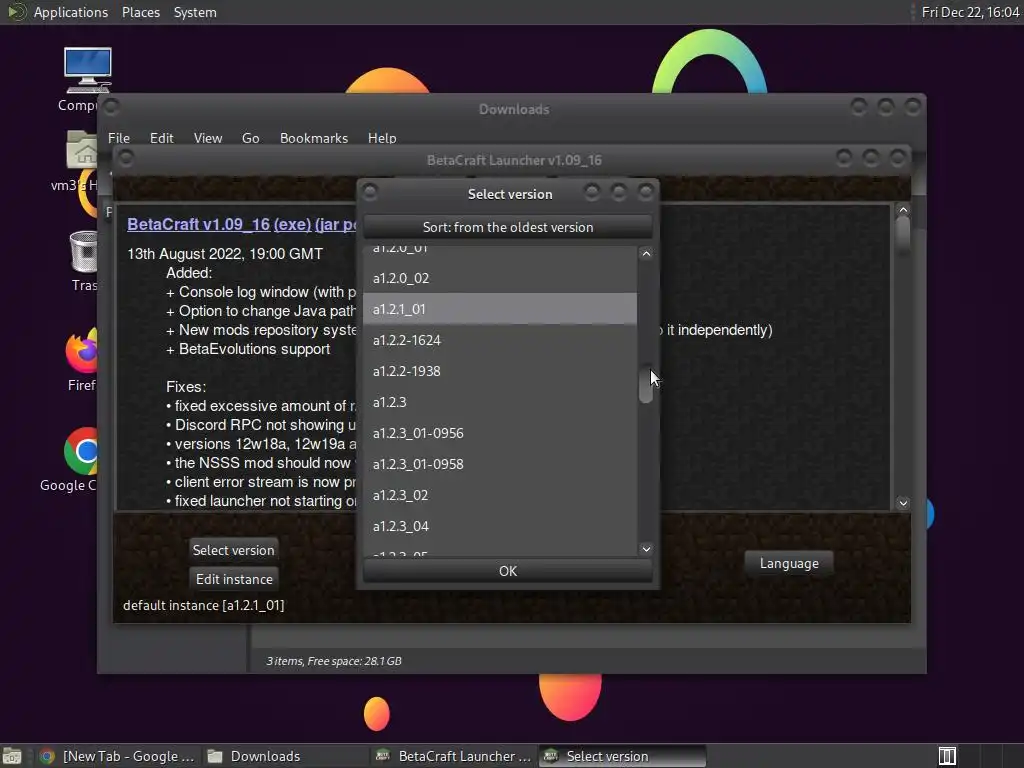Open System menu in top panel
1024x768 pixels.
pos(195,12)
